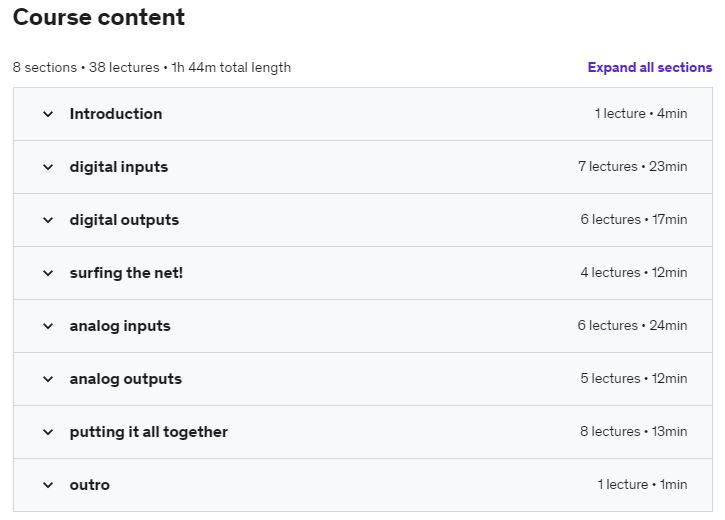Expand the putting it all together title
This screenshot has width=725, height=520.
(x=149, y=432)
